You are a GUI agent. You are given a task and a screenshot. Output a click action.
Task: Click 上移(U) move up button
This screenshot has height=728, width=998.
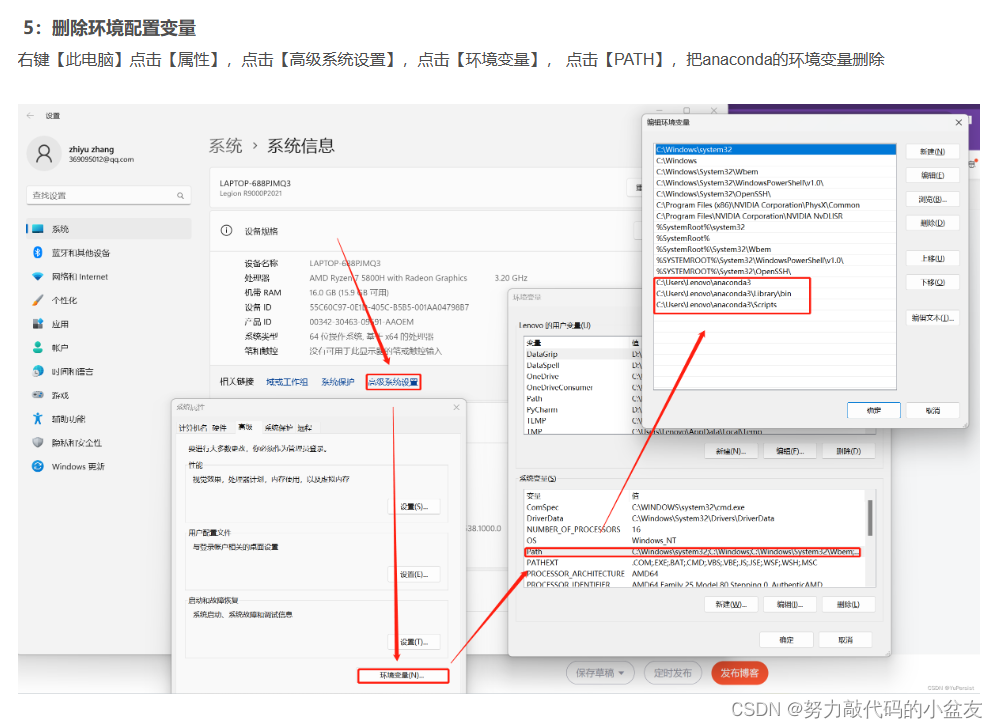[x=932, y=258]
